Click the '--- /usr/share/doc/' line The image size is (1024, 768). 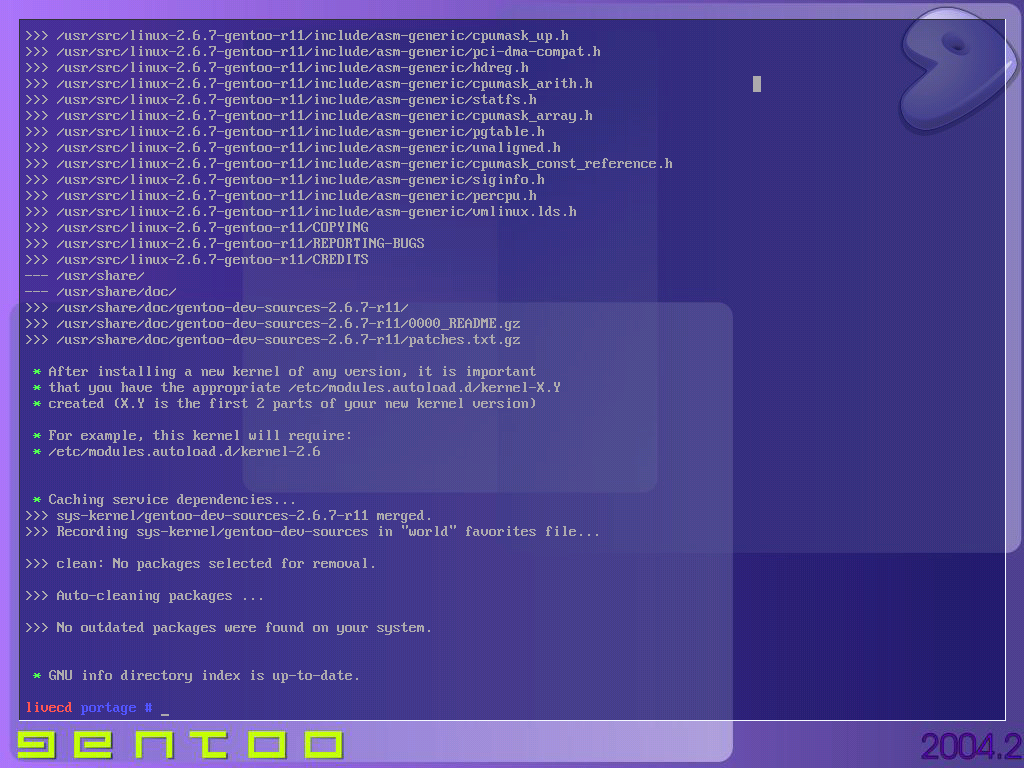[101, 291]
